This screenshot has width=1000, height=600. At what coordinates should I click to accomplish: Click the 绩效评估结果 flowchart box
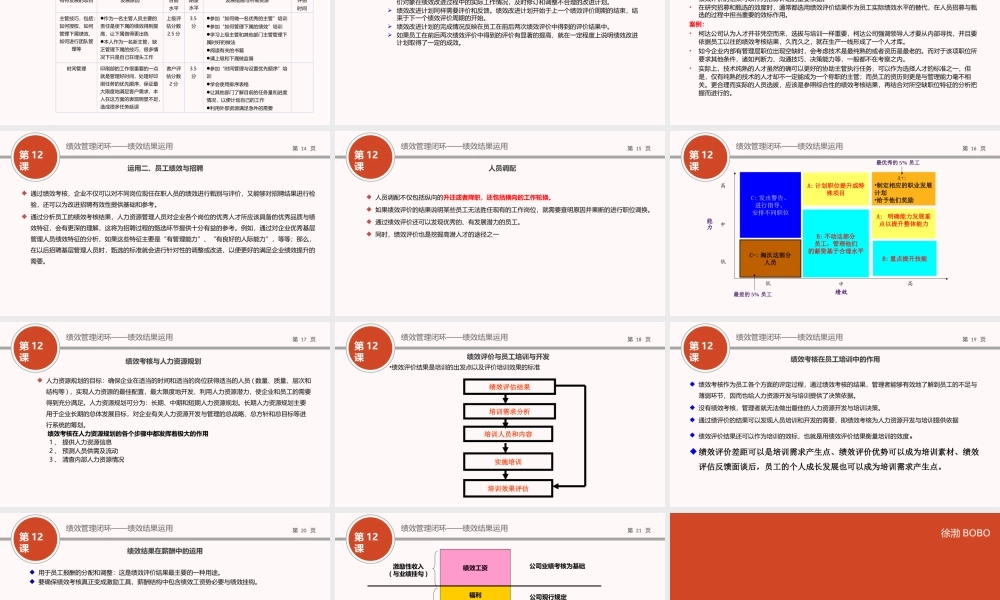(508, 387)
